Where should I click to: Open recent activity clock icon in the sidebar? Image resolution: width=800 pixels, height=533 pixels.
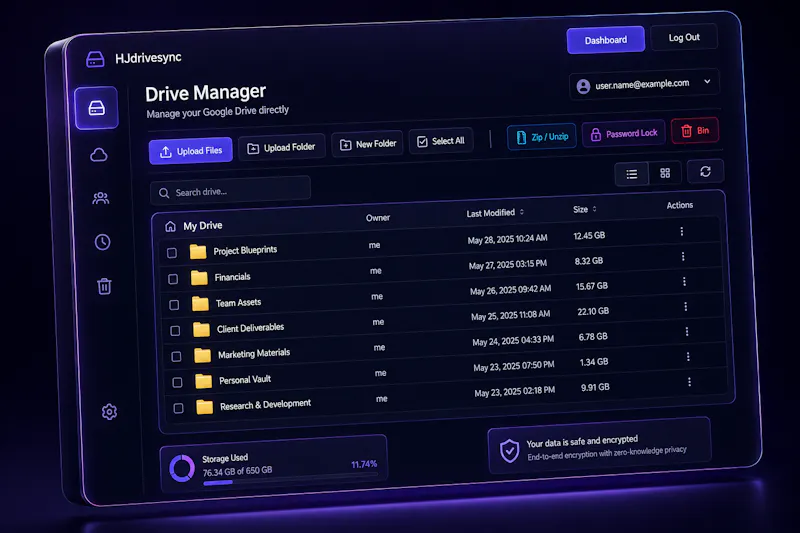click(103, 242)
